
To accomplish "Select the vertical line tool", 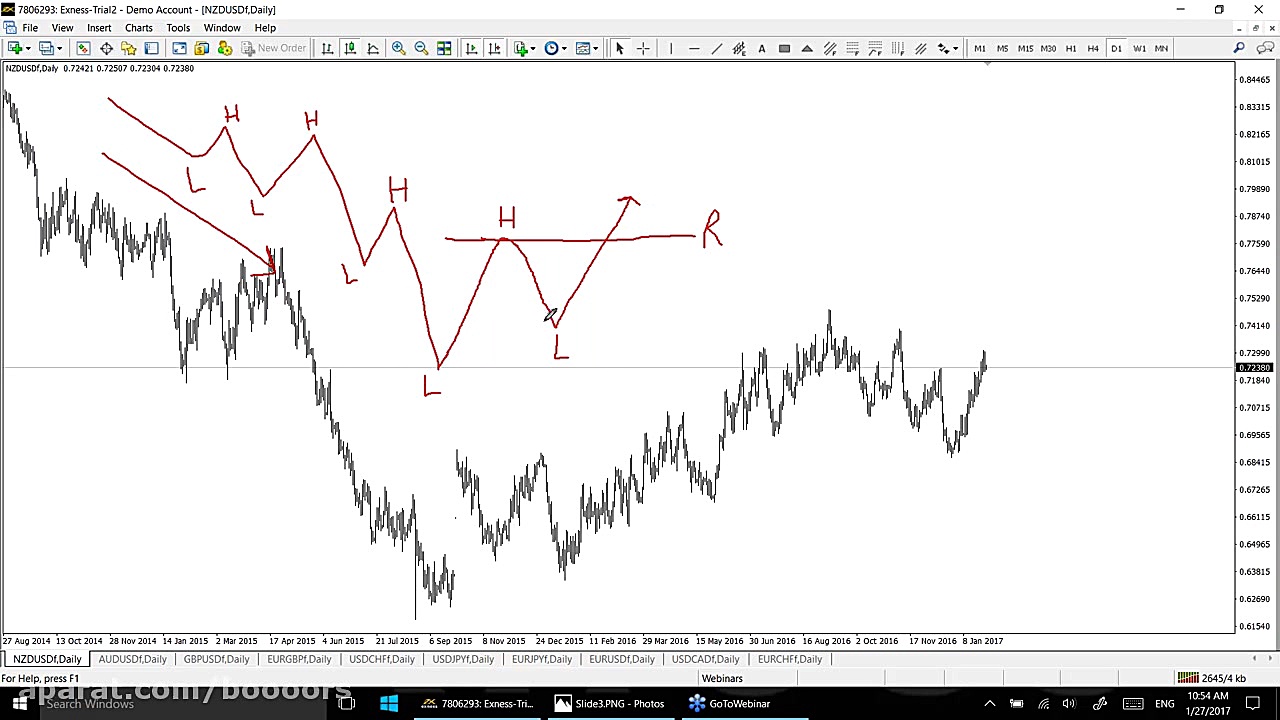I will click(x=670, y=48).
